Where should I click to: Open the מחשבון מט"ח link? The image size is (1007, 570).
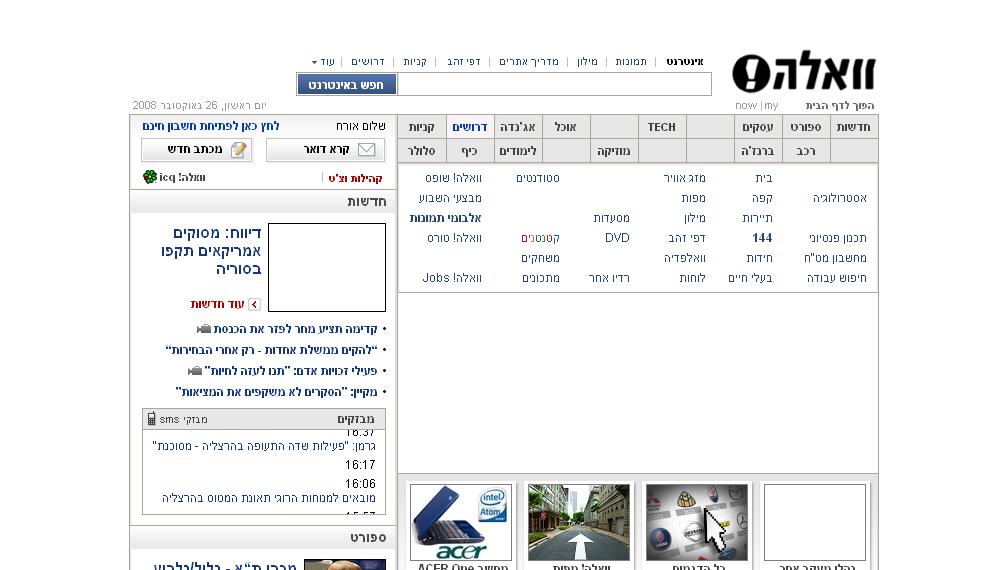click(835, 258)
